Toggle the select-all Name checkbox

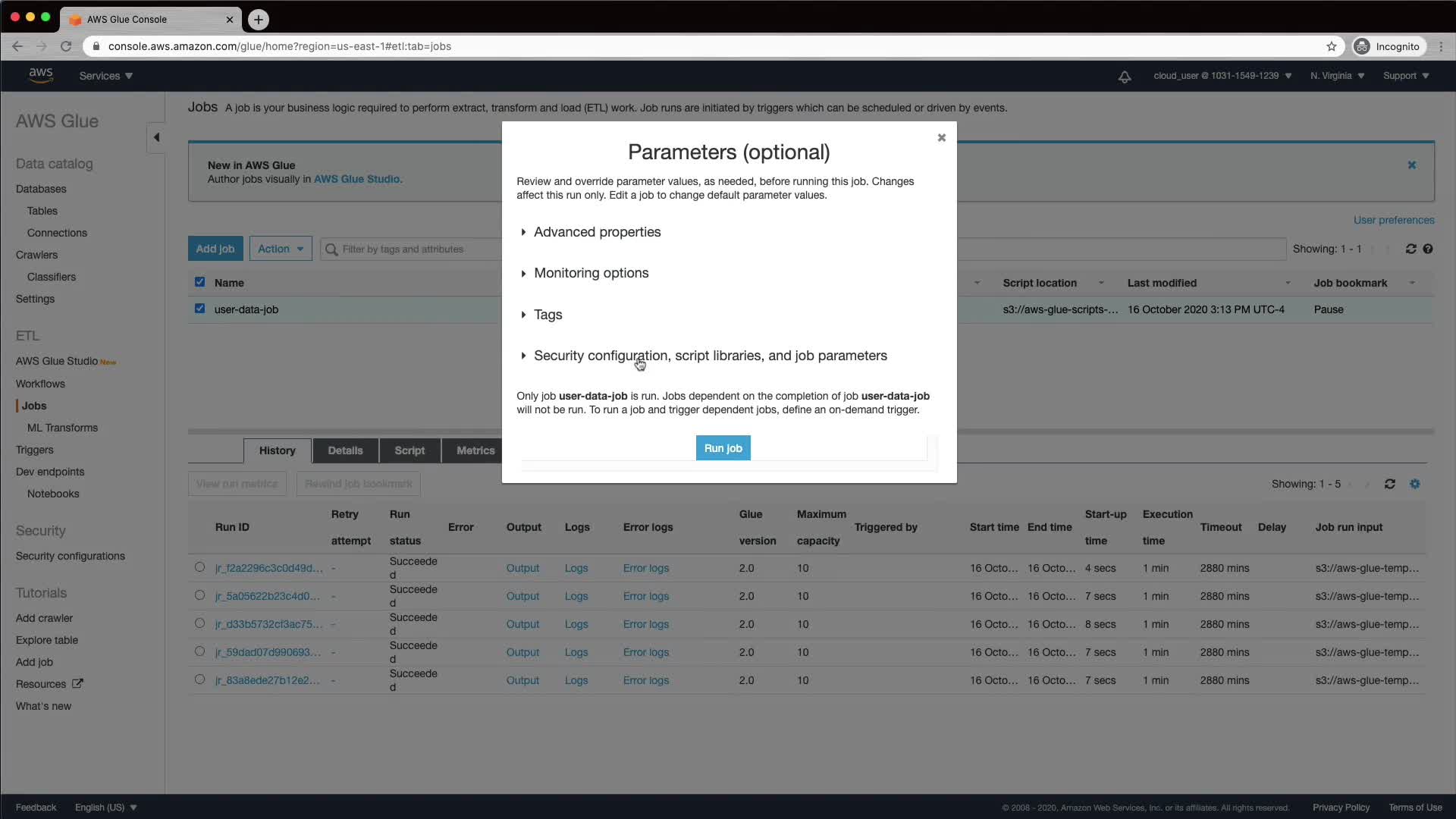(x=199, y=282)
